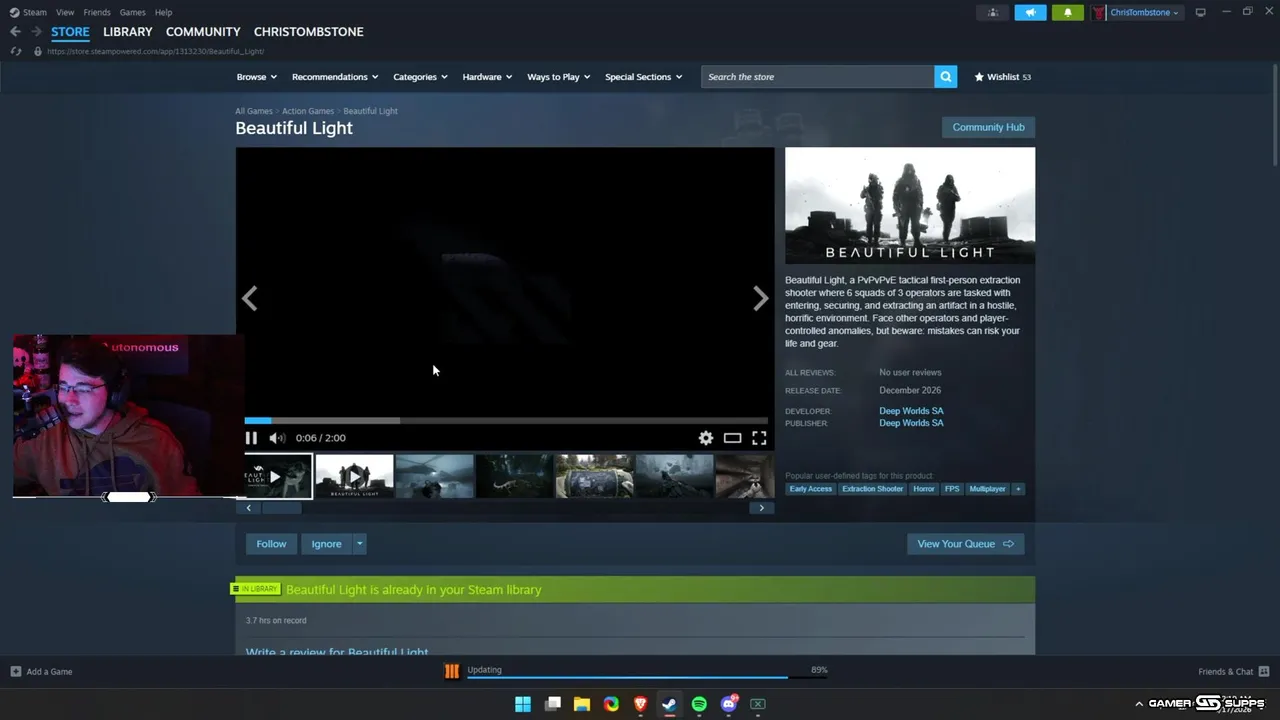The width and height of the screenshot is (1280, 720).
Task: Open Friends & Chat
Action: 1233,672
